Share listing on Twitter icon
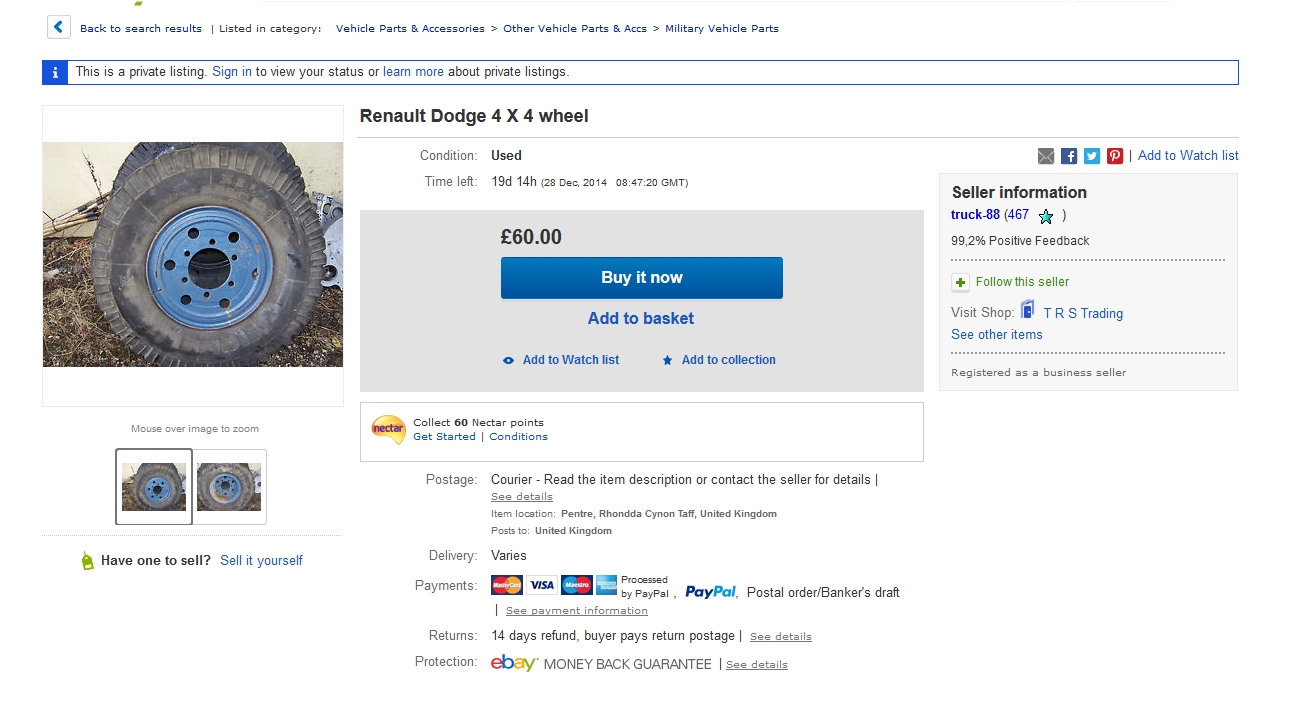The image size is (1302, 711). click(x=1092, y=156)
